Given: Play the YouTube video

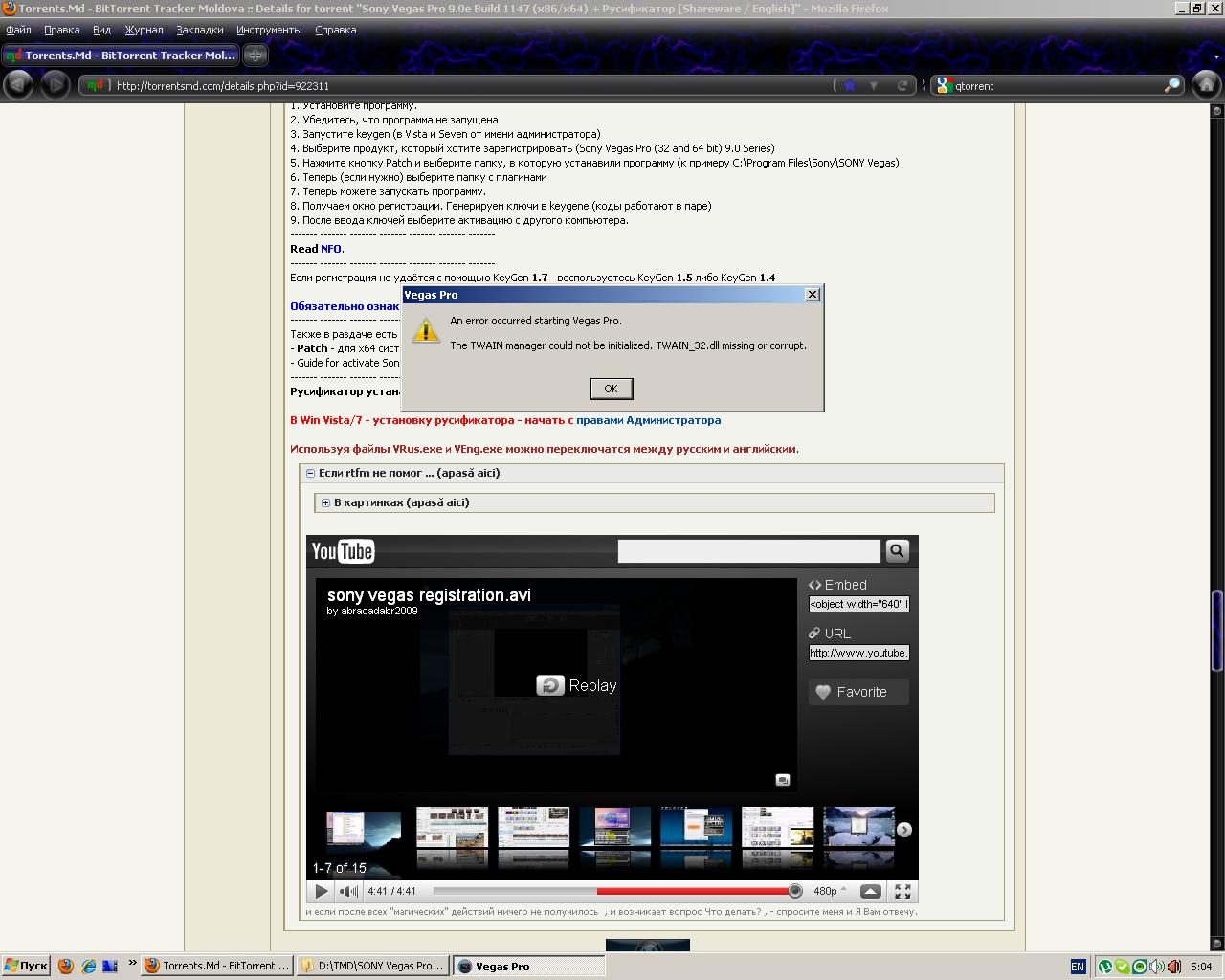Looking at the screenshot, I should pyautogui.click(x=322, y=891).
